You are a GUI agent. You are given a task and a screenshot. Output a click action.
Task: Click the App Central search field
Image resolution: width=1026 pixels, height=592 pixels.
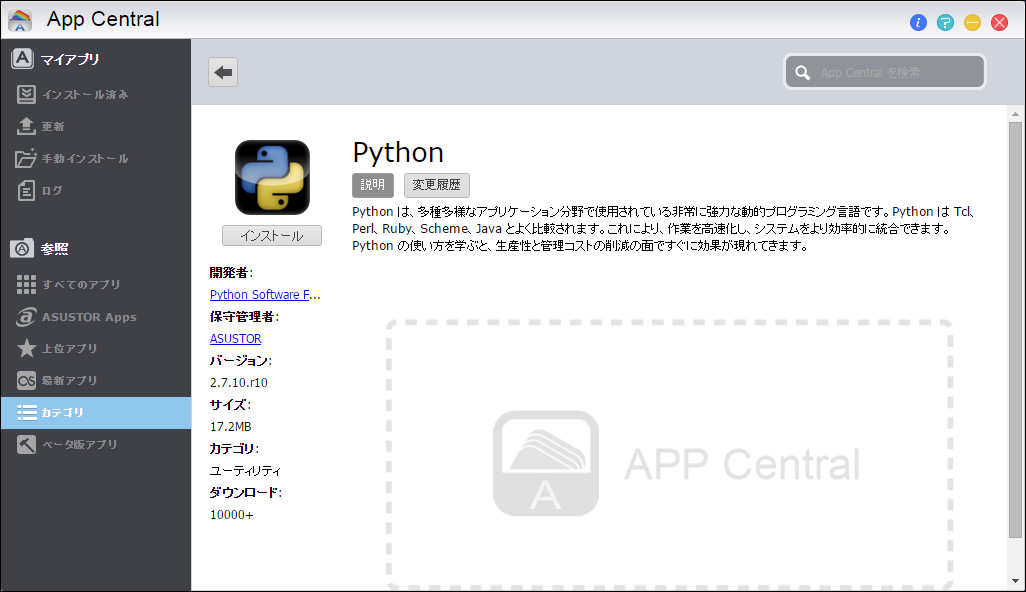point(884,71)
